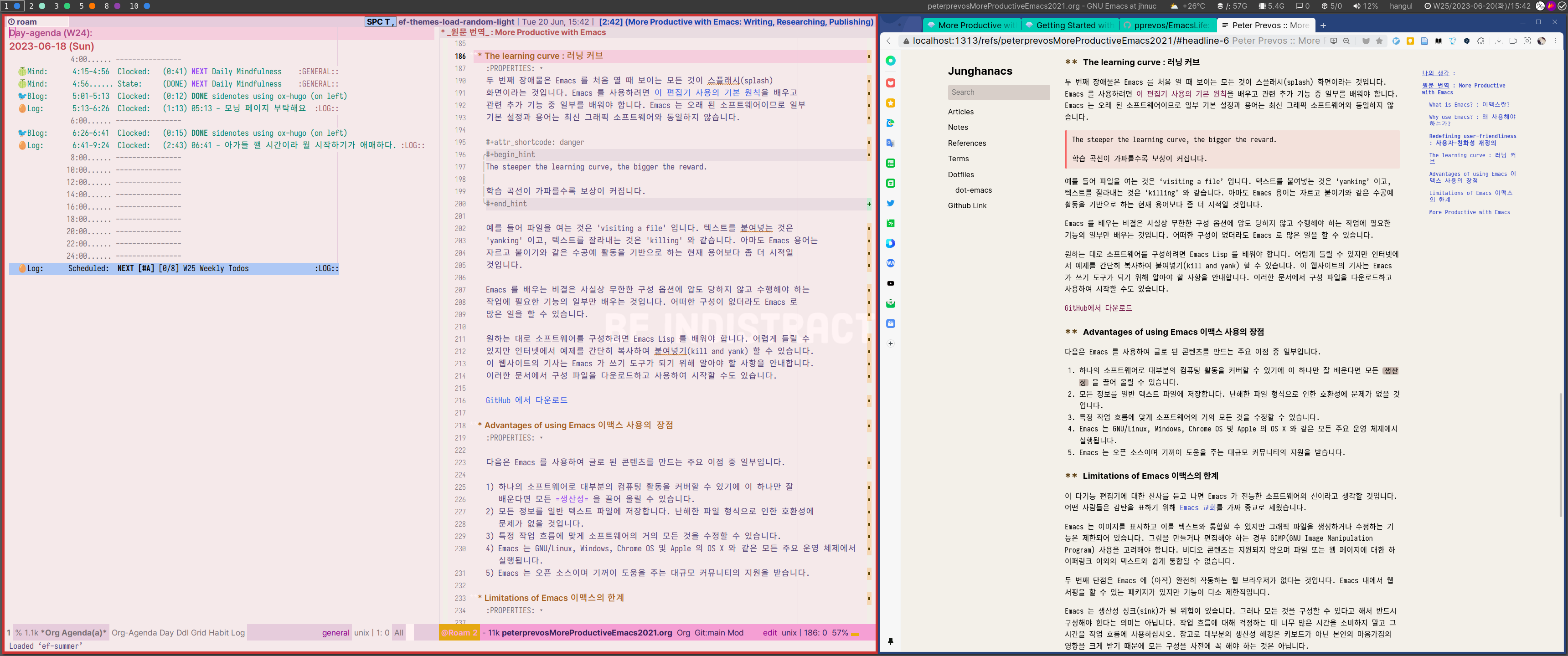Fold the #+begin_hint block line
The height and width of the screenshot is (656, 1568).
pyautogui.click(x=510, y=154)
